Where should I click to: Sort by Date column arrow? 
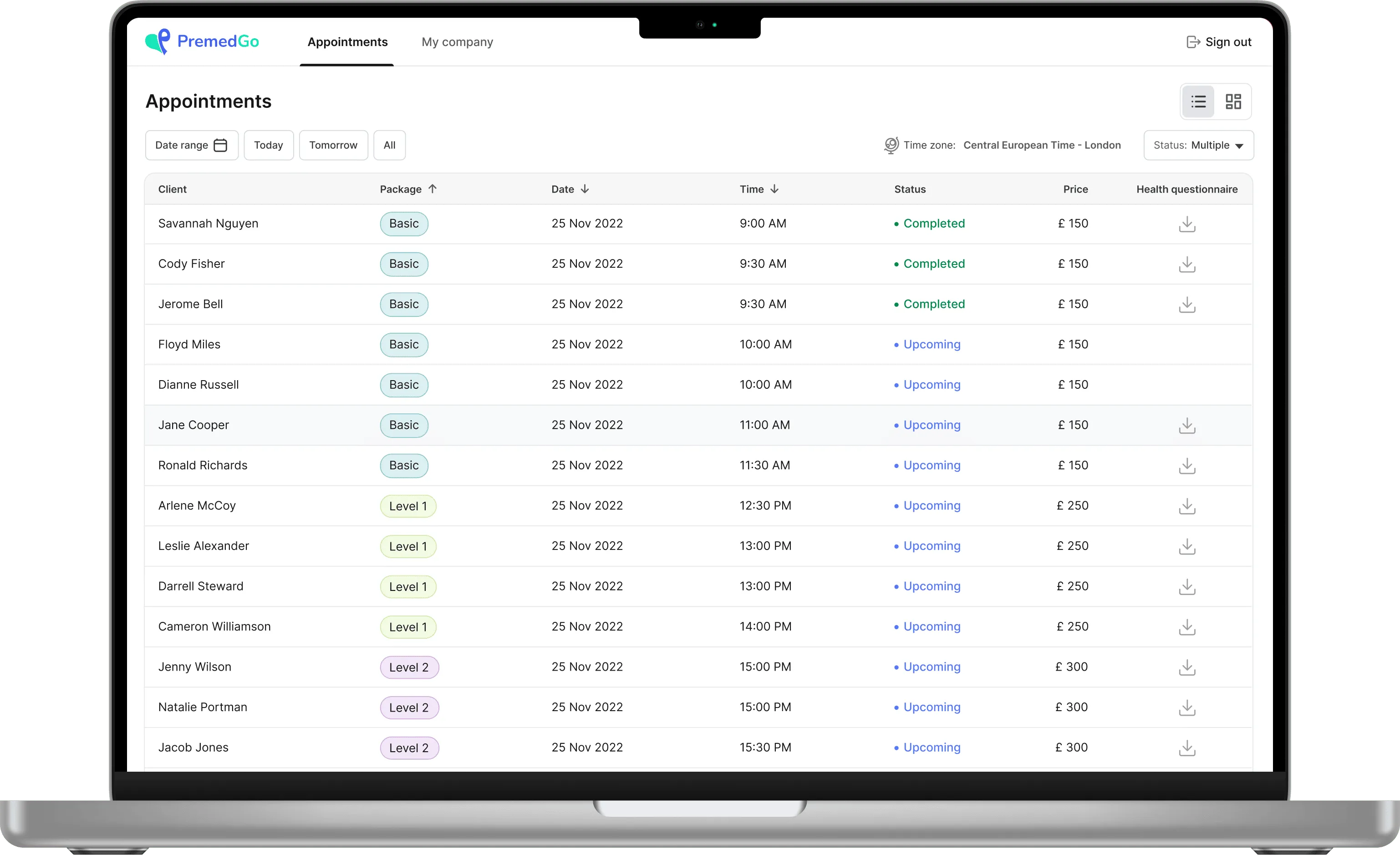tap(585, 188)
